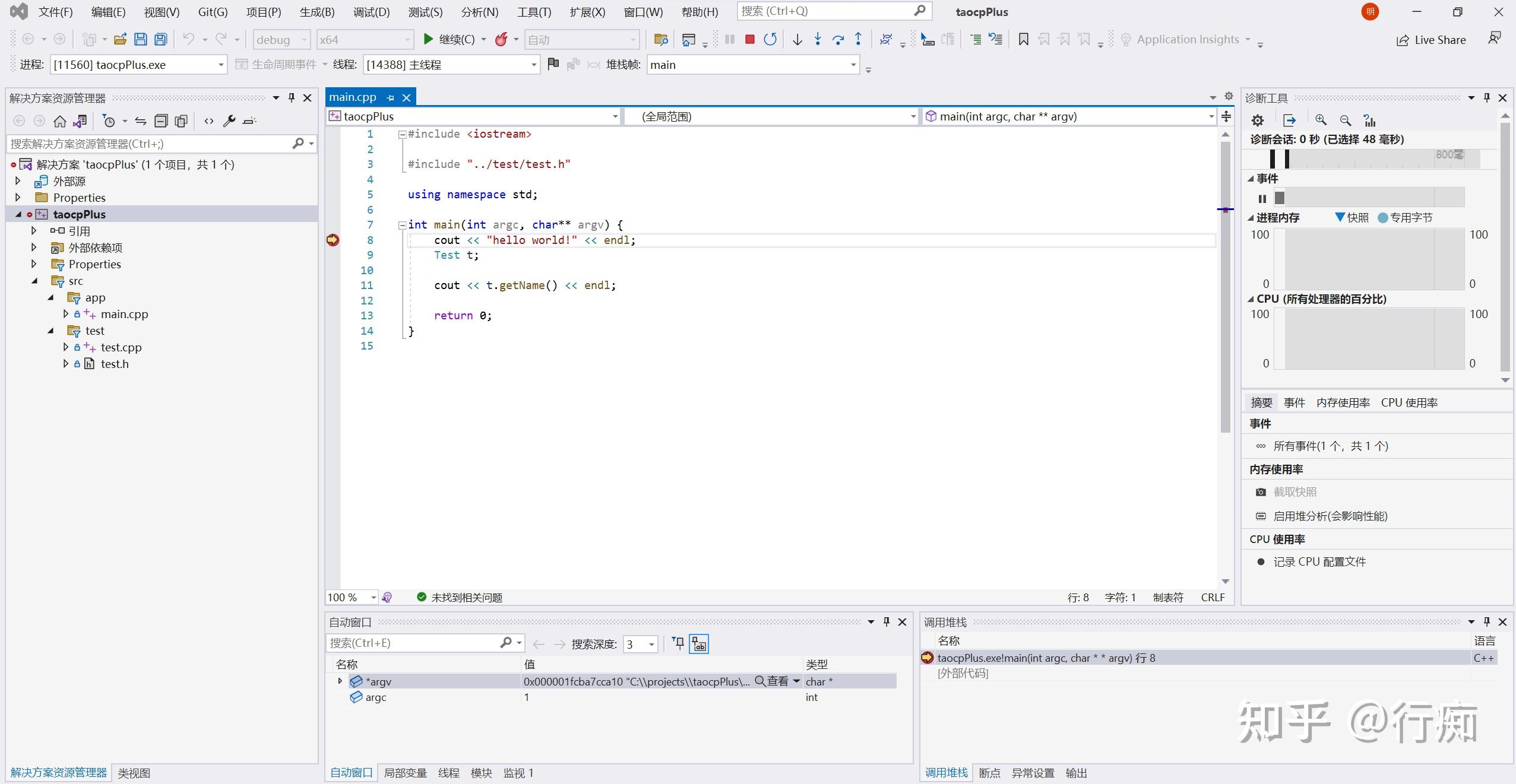Click the Live Share button
Screen dimensions: 1516x784
tap(1431, 40)
